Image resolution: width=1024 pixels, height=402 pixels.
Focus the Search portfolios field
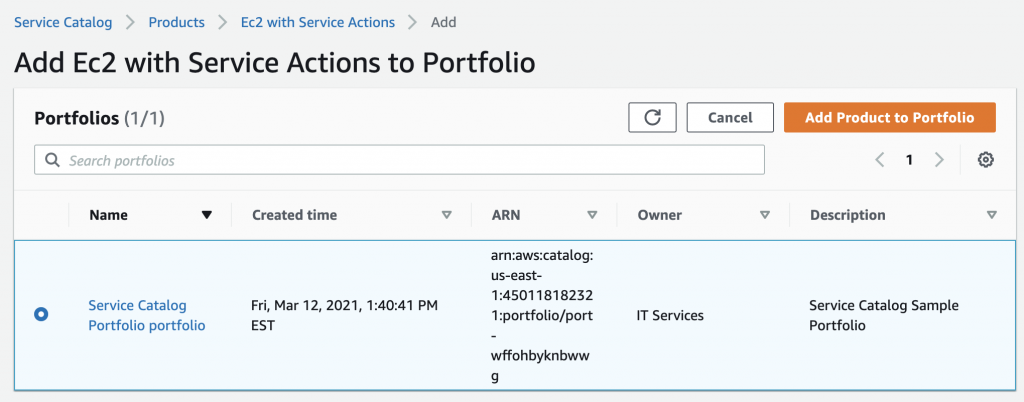[x=399, y=160]
